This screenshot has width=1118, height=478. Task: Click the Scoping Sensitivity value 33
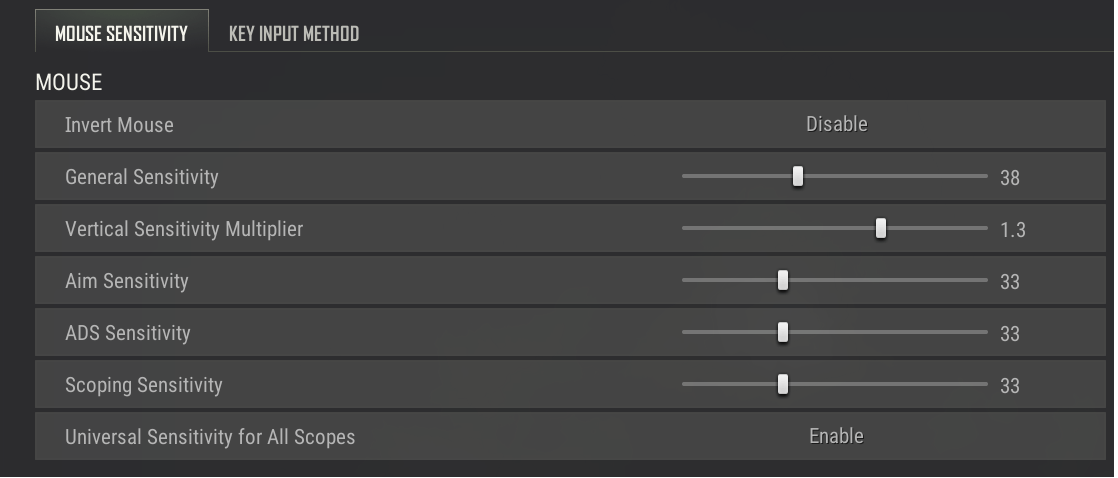1010,386
